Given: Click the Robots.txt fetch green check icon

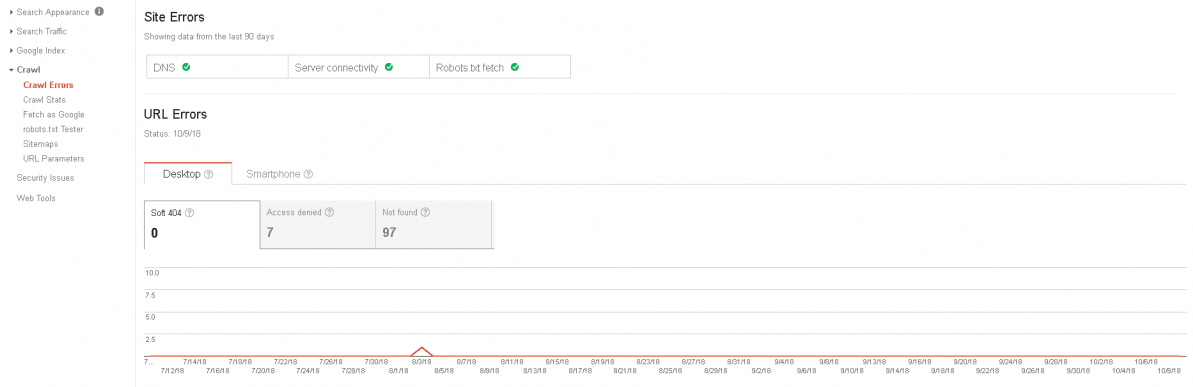Looking at the screenshot, I should click(x=514, y=67).
